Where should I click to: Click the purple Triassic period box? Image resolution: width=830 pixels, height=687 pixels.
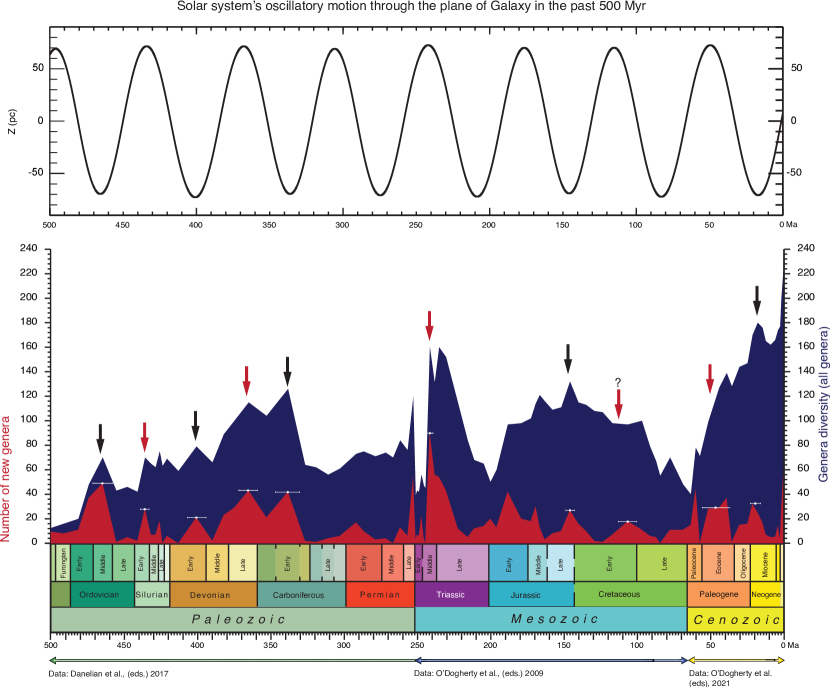452,594
